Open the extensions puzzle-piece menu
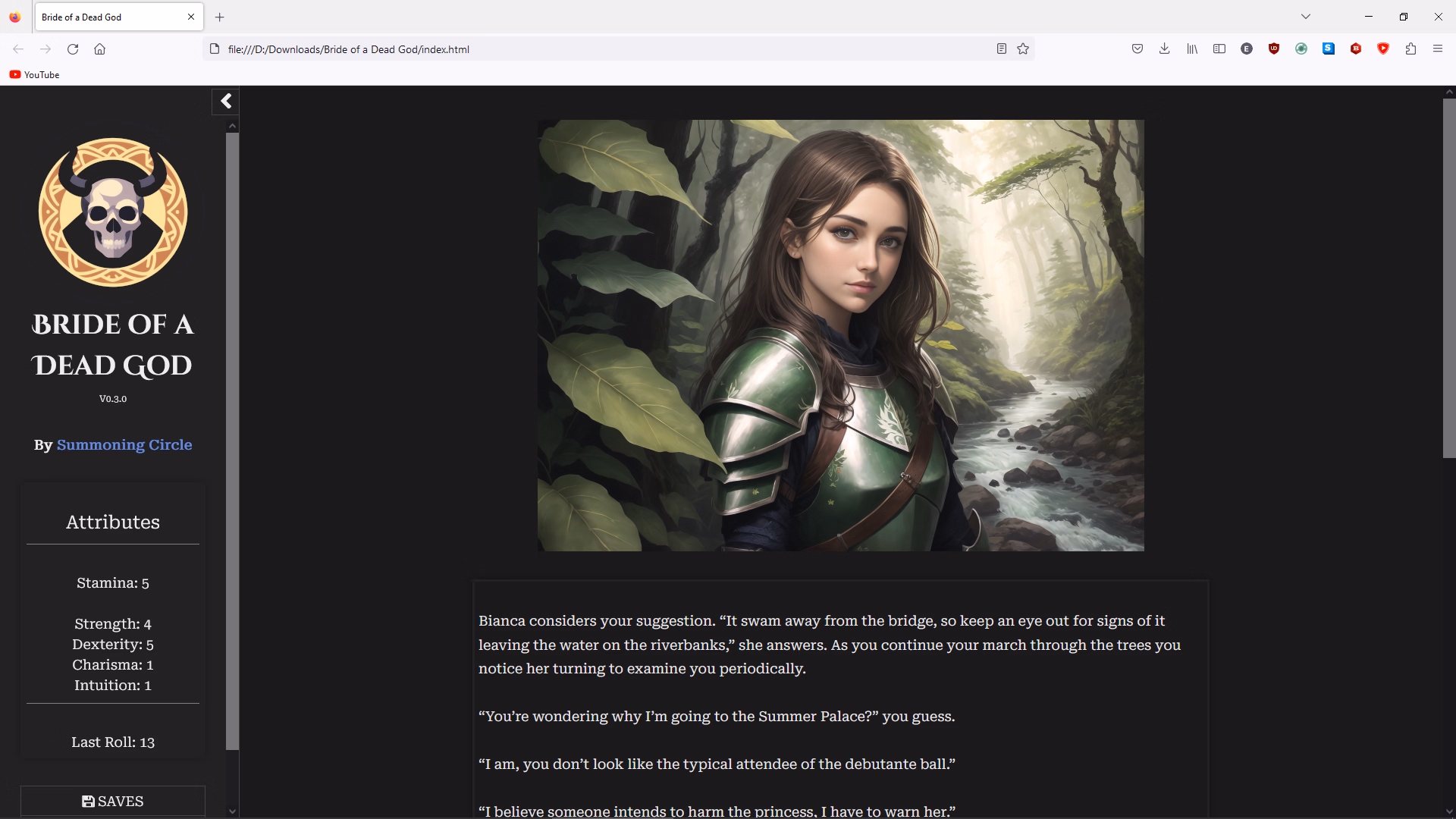 [x=1411, y=49]
